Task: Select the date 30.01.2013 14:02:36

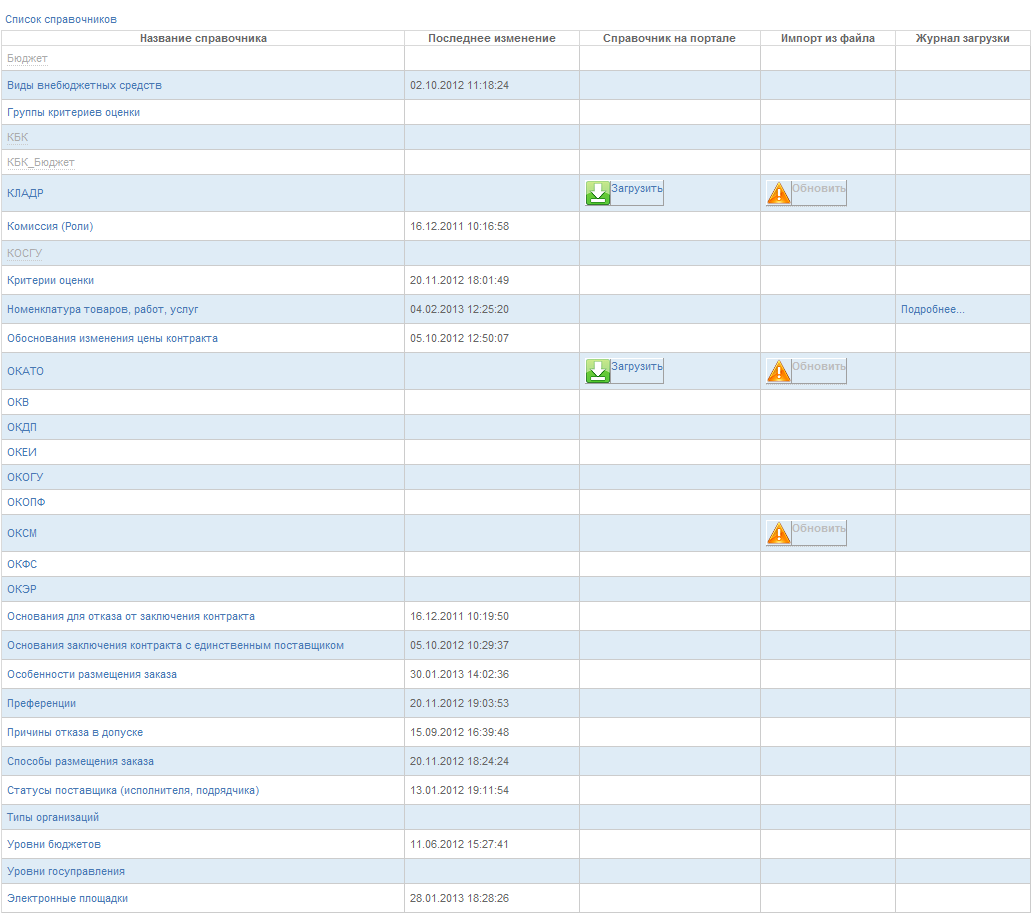Action: click(x=460, y=675)
